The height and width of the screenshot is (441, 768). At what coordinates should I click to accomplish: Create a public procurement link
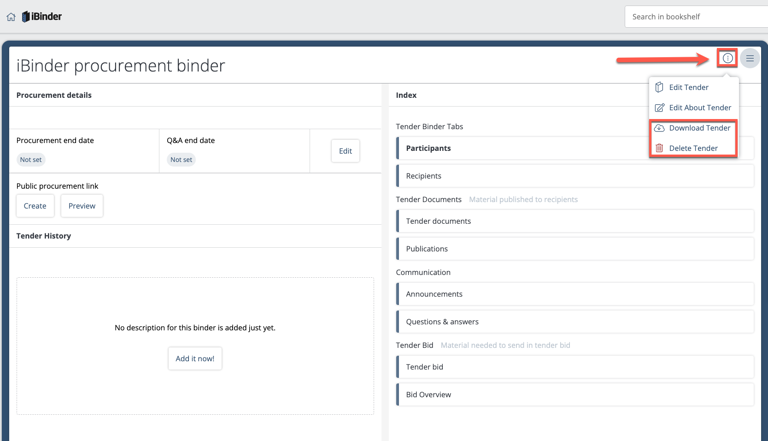tap(35, 206)
